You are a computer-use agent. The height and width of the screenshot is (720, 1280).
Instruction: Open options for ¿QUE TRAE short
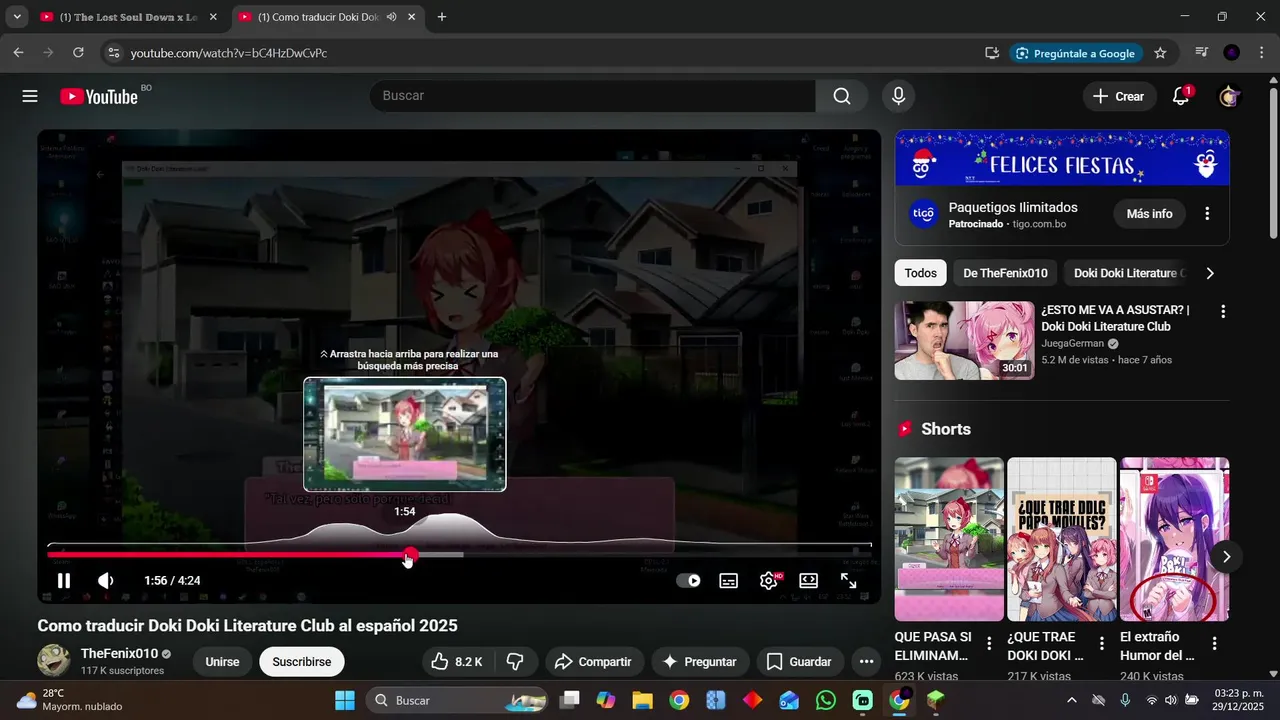pyautogui.click(x=1102, y=643)
